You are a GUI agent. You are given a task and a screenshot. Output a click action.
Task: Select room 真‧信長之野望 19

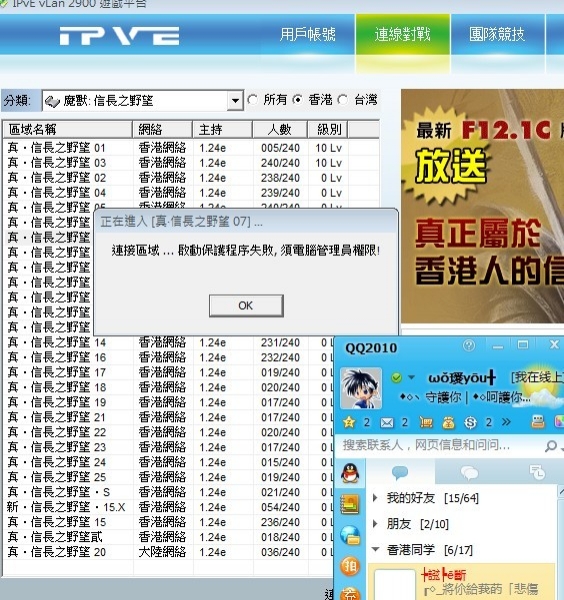click(168, 402)
